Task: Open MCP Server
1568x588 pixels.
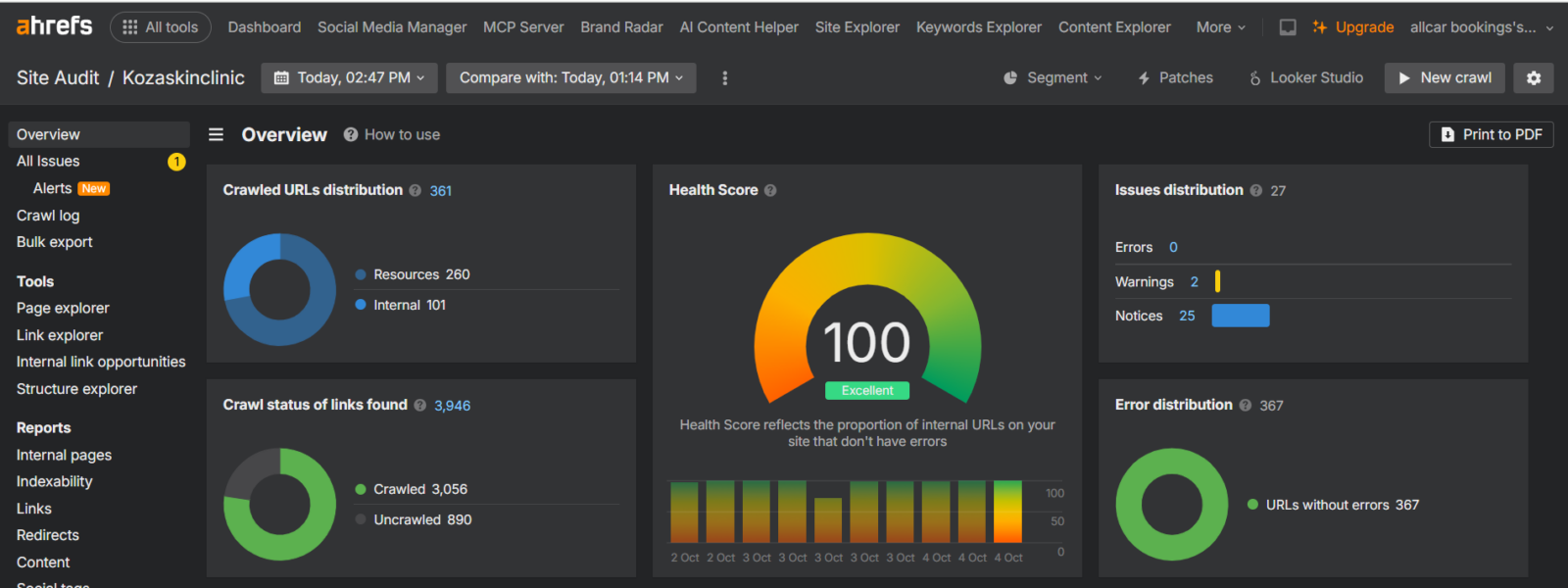Action: coord(523,27)
